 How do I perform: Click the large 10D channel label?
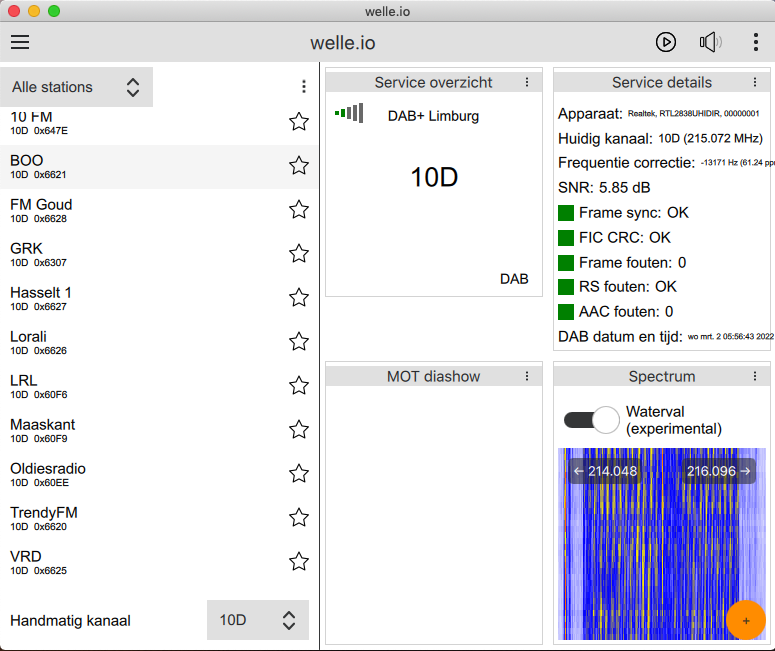tap(434, 177)
